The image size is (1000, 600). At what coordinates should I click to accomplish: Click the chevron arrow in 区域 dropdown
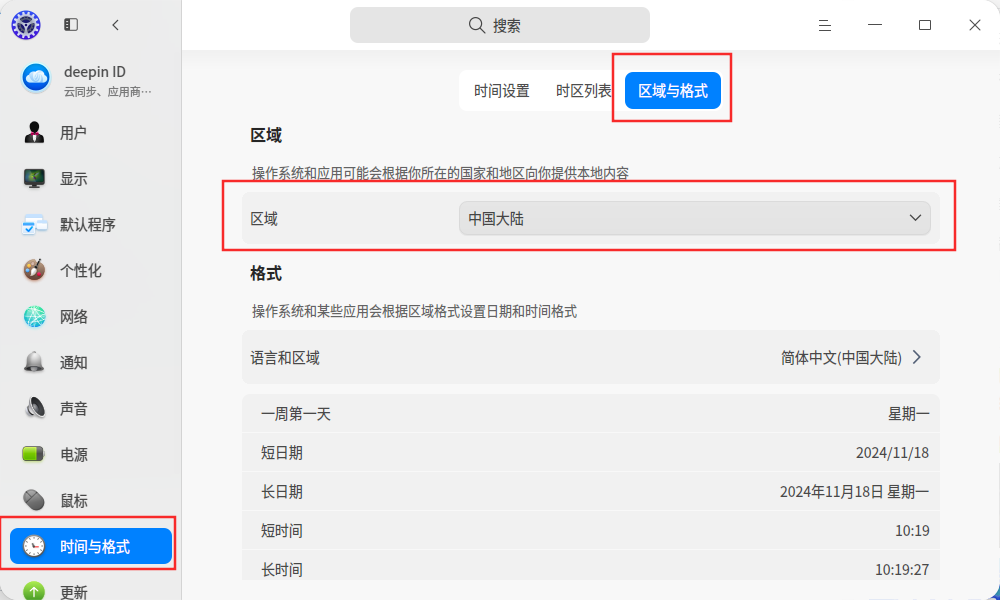pyautogui.click(x=915, y=218)
